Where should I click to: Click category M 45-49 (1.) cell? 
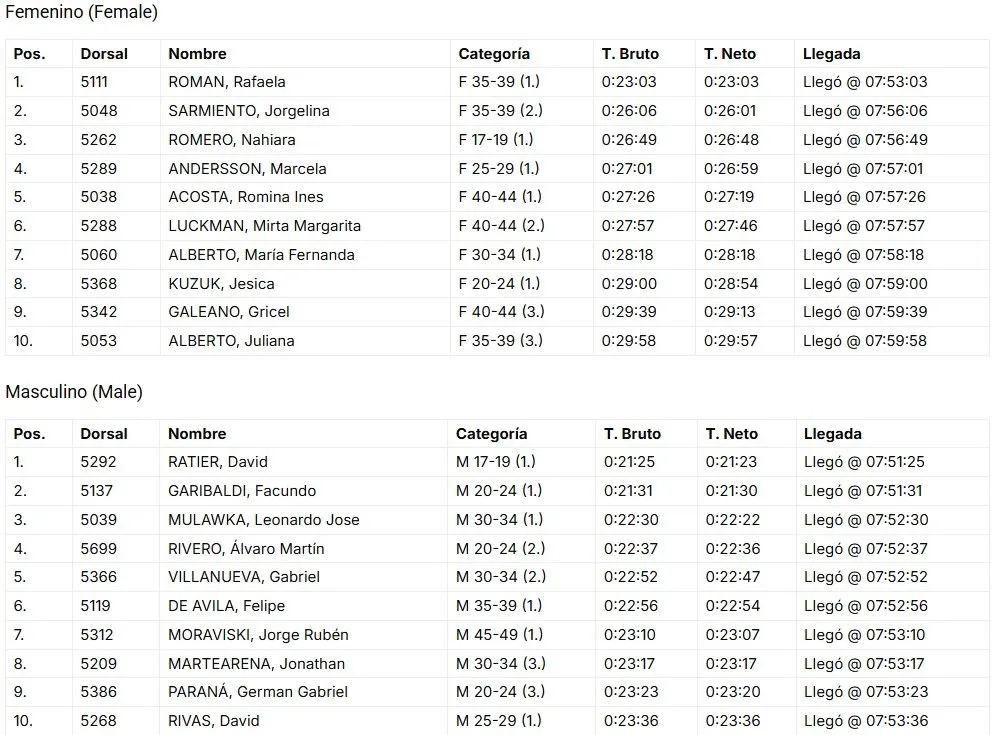(499, 635)
